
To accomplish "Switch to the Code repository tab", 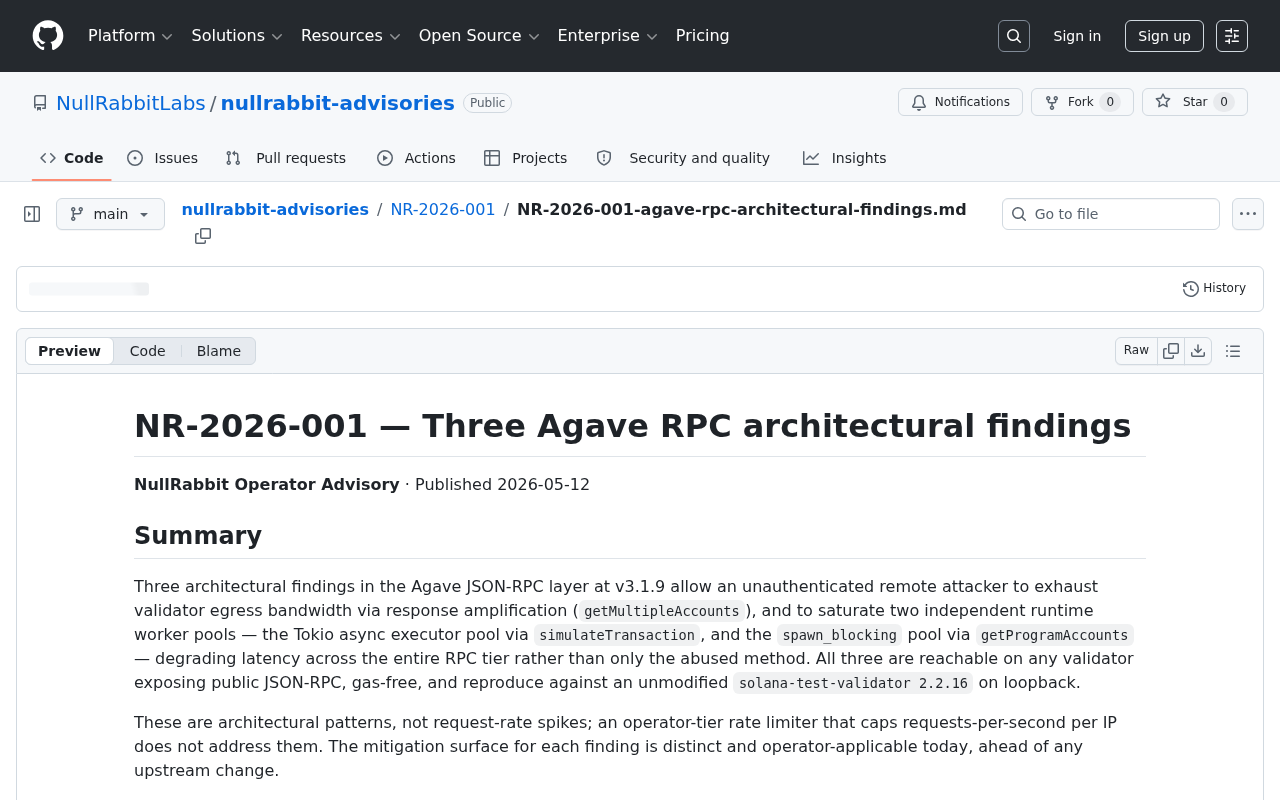I will click(x=72, y=158).
